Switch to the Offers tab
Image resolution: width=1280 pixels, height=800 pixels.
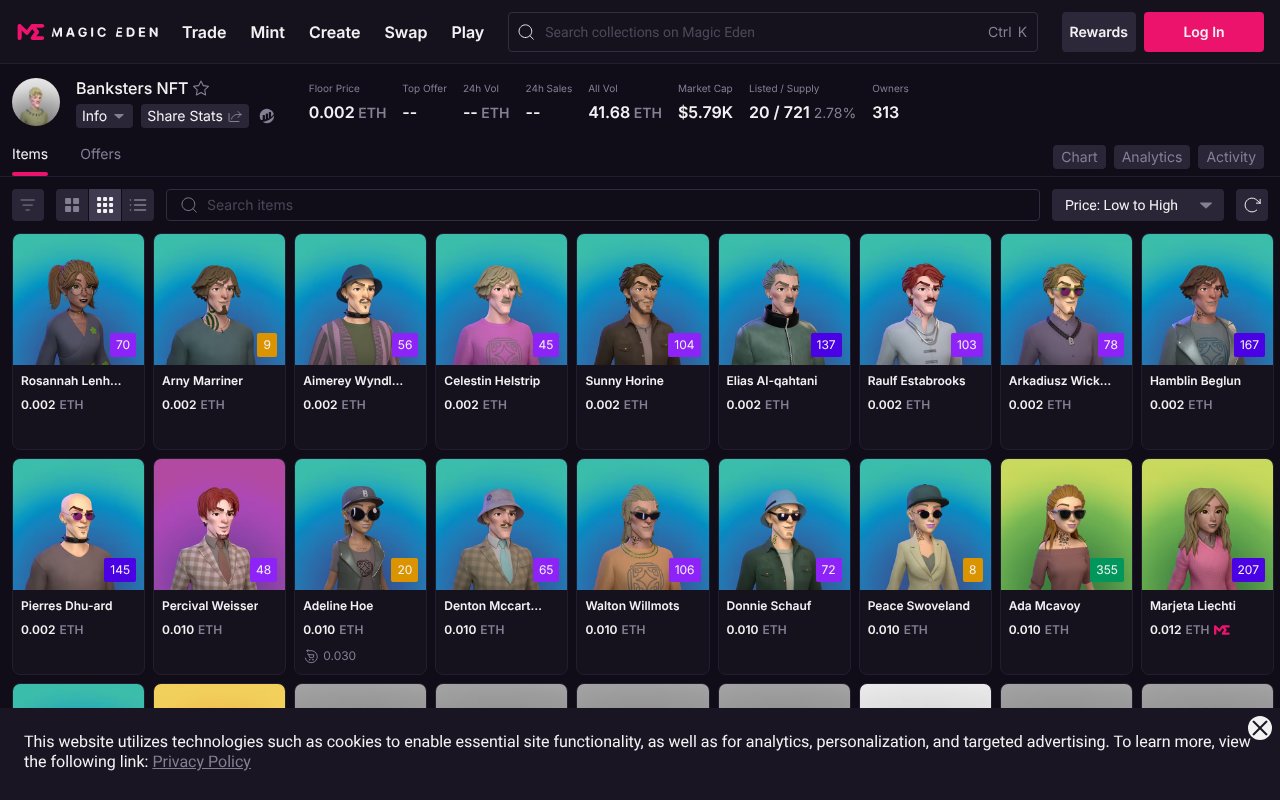click(x=100, y=154)
